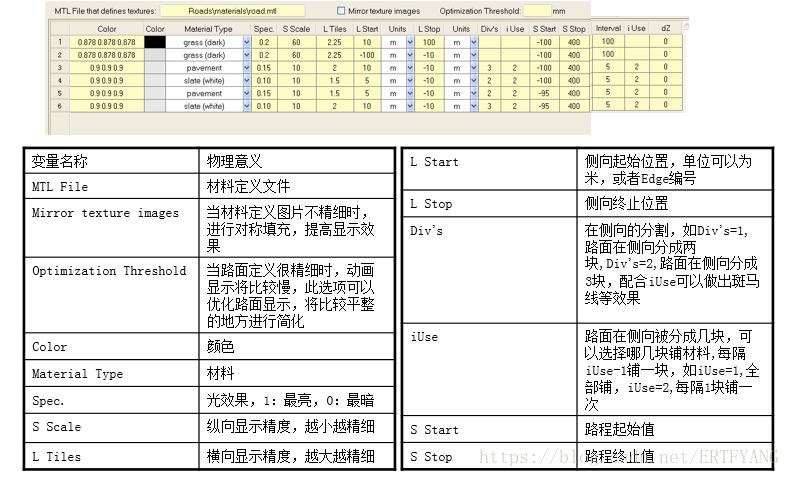Click the Spec. column header
The width and height of the screenshot is (790, 477).
[264, 29]
